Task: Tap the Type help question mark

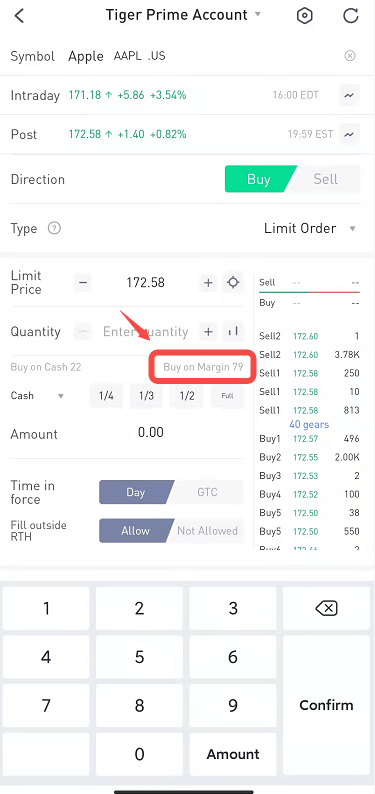Action: point(54,228)
